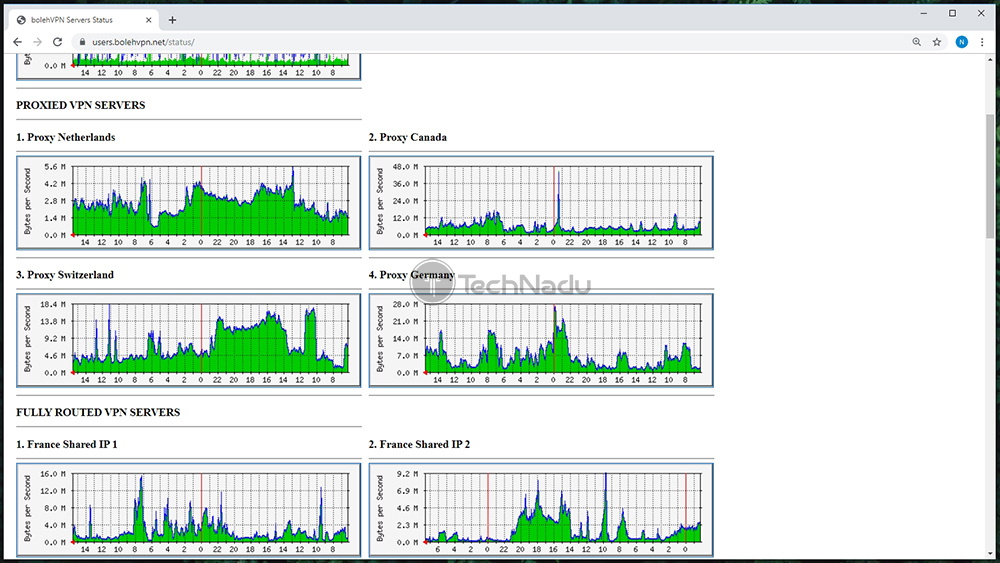Click the Proxy Netherlands traffic graph
Image resolution: width=1000 pixels, height=563 pixels.
point(188,203)
